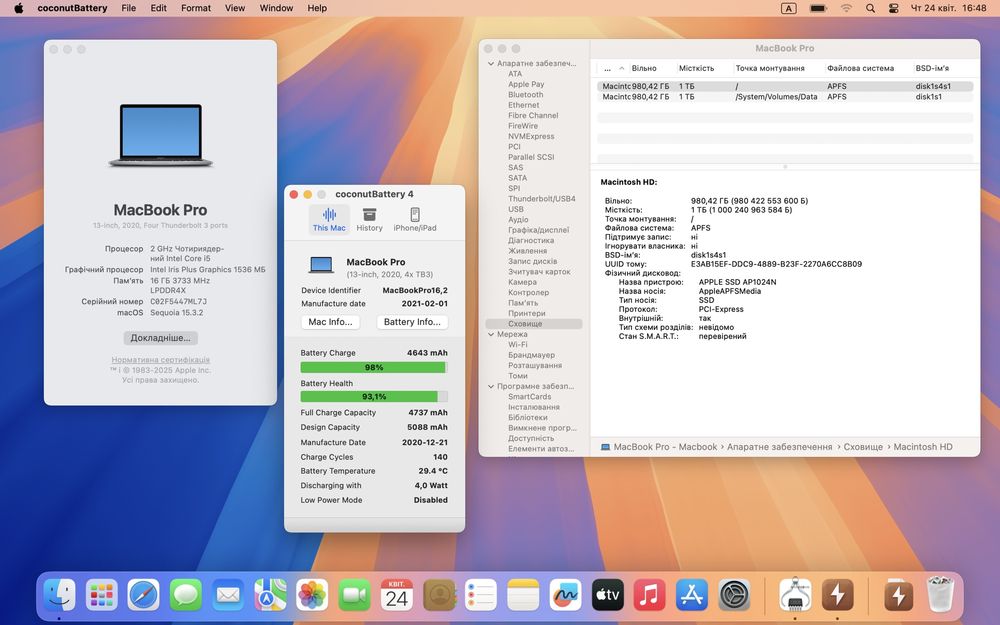Open Apple TV app in the Dock
The width and height of the screenshot is (1000, 625).
(607, 596)
